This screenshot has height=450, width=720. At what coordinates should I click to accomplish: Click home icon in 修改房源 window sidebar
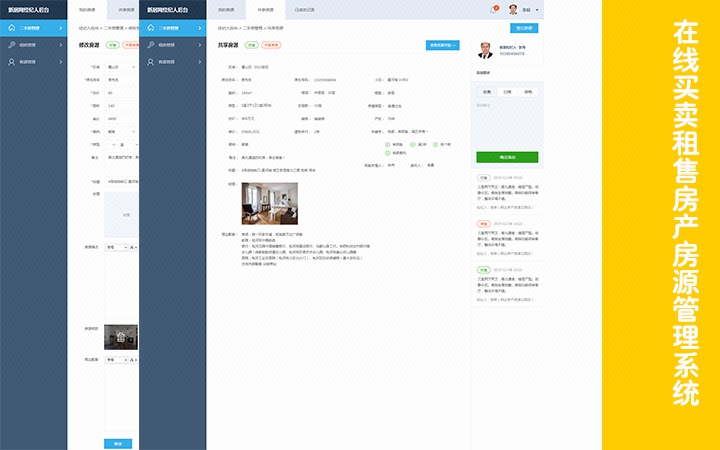(x=11, y=28)
